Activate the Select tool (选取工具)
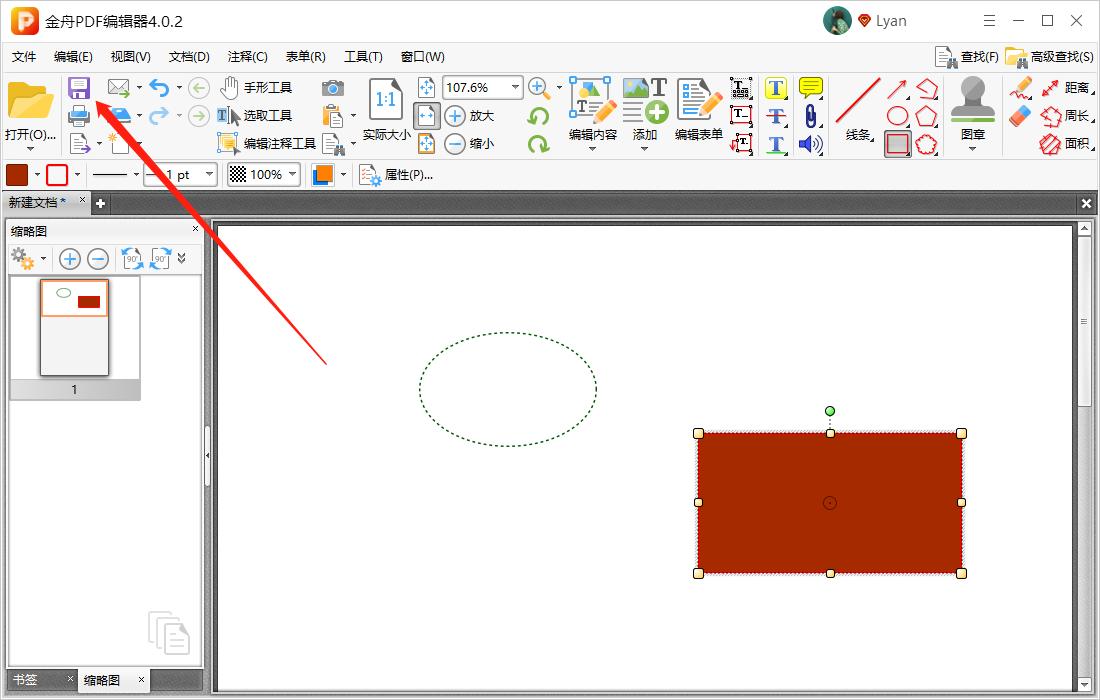 pos(255,116)
